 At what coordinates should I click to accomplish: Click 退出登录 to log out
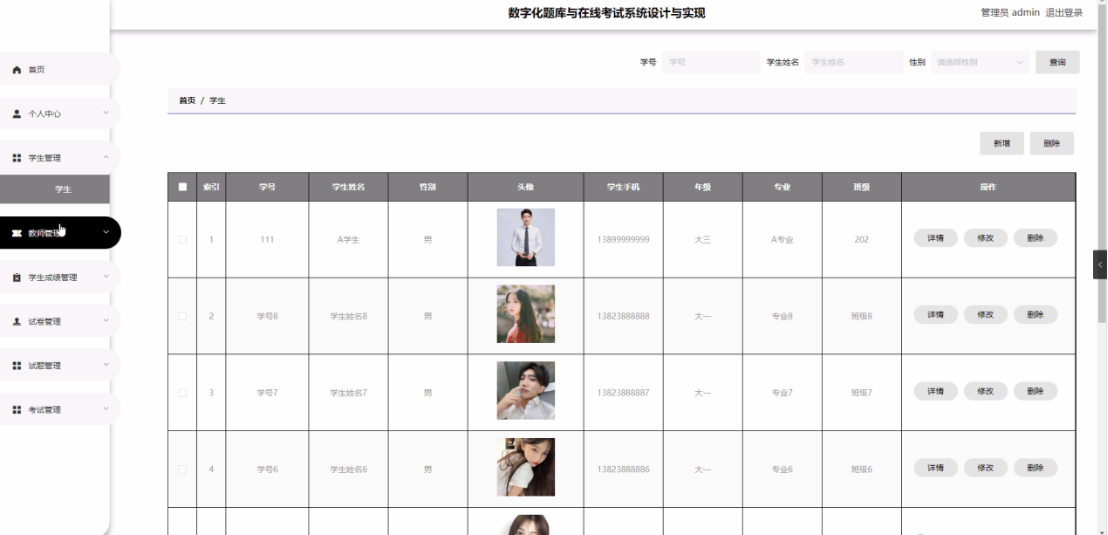1063,13
